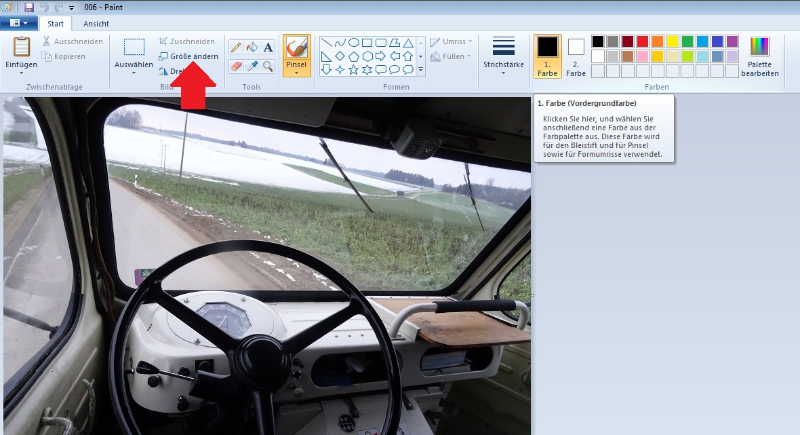Screen dimensions: 800x435
Task: Select the Fill with color bucket tool
Action: [x=252, y=47]
